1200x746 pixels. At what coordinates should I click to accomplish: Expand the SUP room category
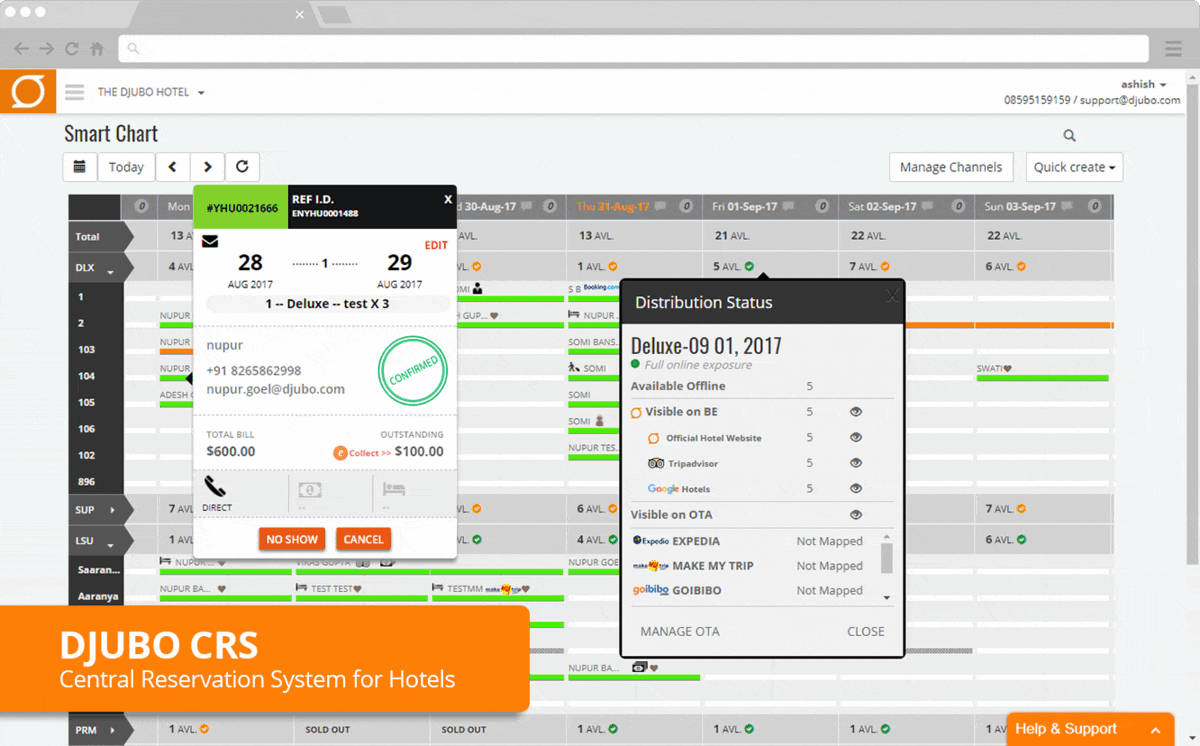111,510
